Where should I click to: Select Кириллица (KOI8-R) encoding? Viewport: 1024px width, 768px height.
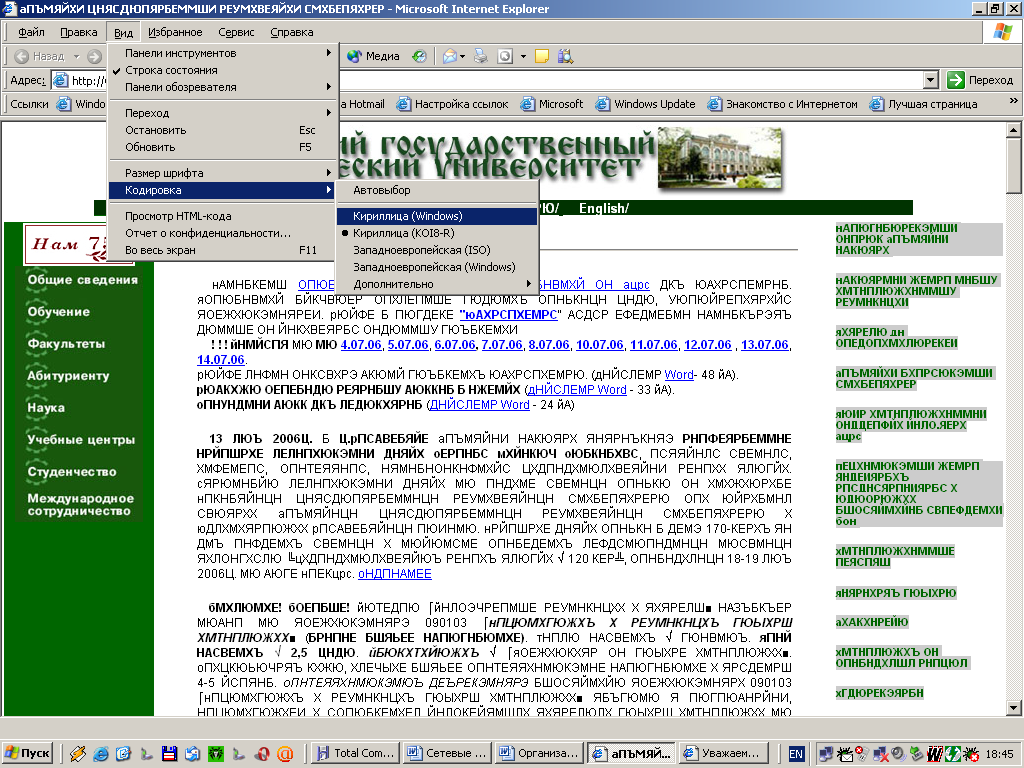tap(436, 233)
